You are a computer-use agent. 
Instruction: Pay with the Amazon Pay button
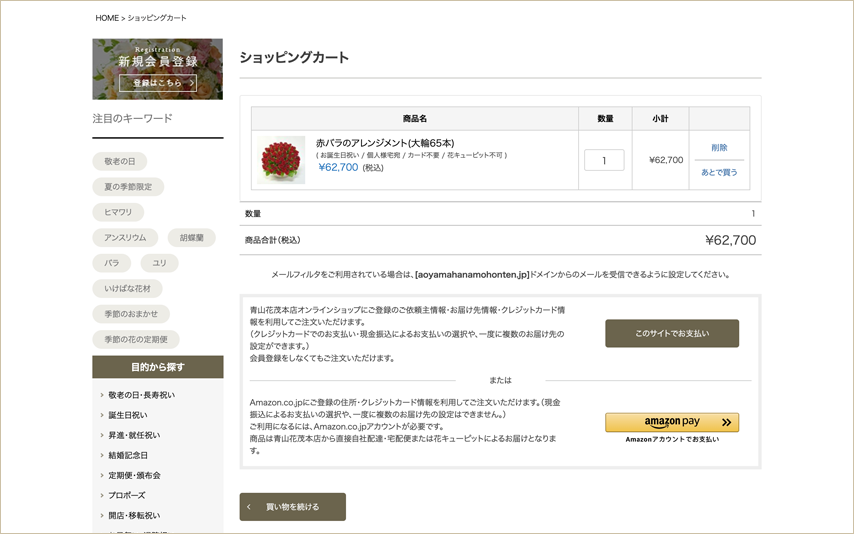[671, 423]
